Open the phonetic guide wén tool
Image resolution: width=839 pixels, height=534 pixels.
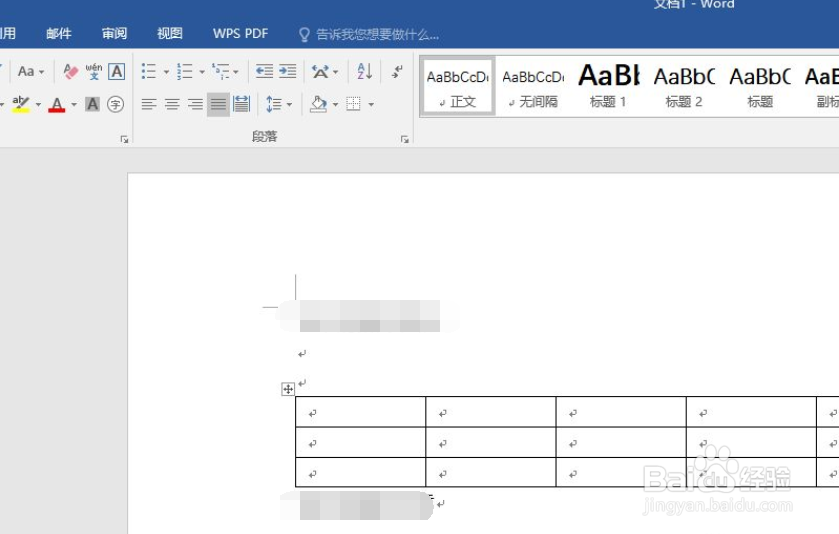click(94, 71)
